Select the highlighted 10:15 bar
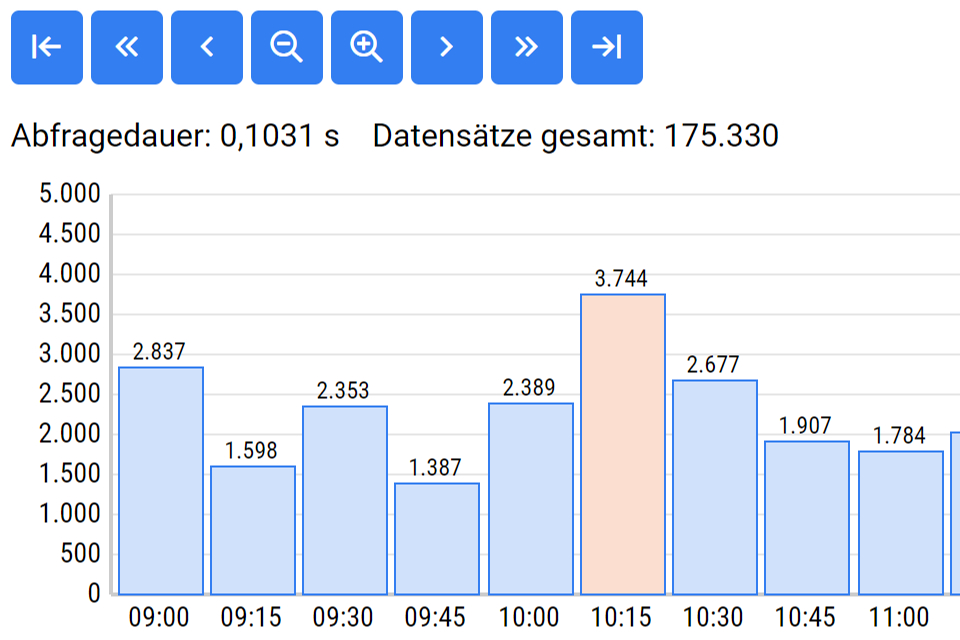The image size is (960, 640). coord(622,445)
